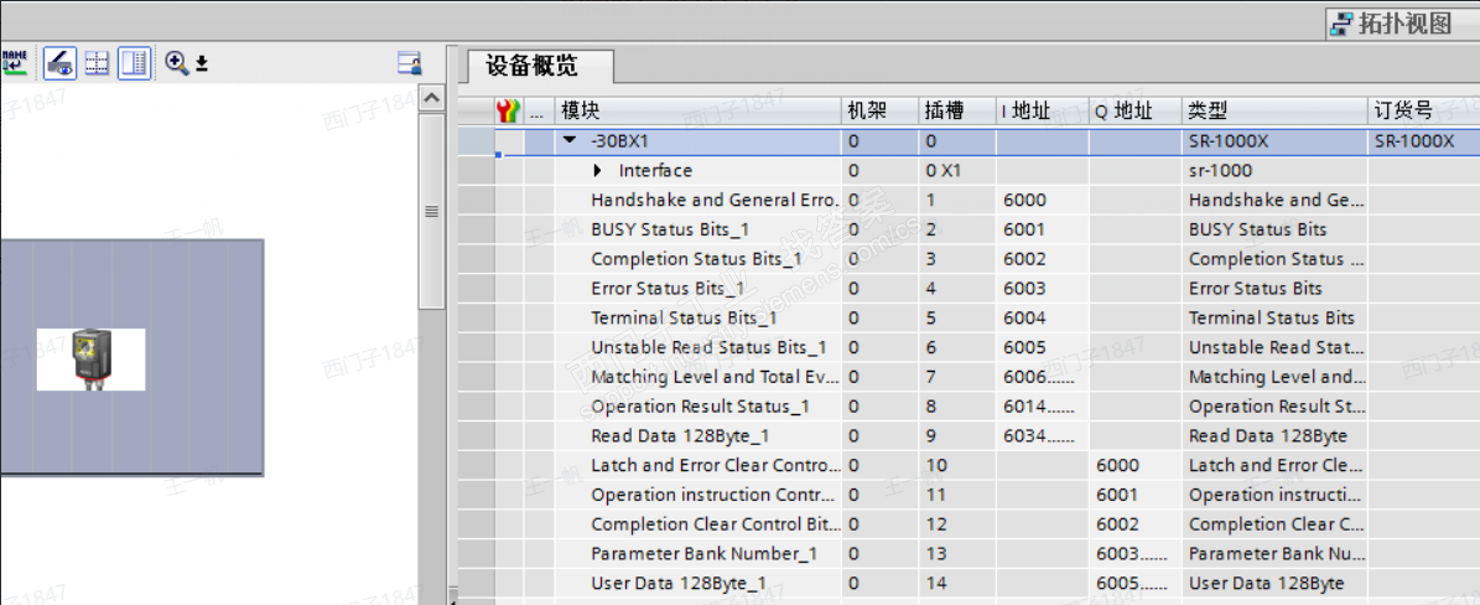Click the 插槽 column header
The height and width of the screenshot is (605, 1480).
click(956, 111)
